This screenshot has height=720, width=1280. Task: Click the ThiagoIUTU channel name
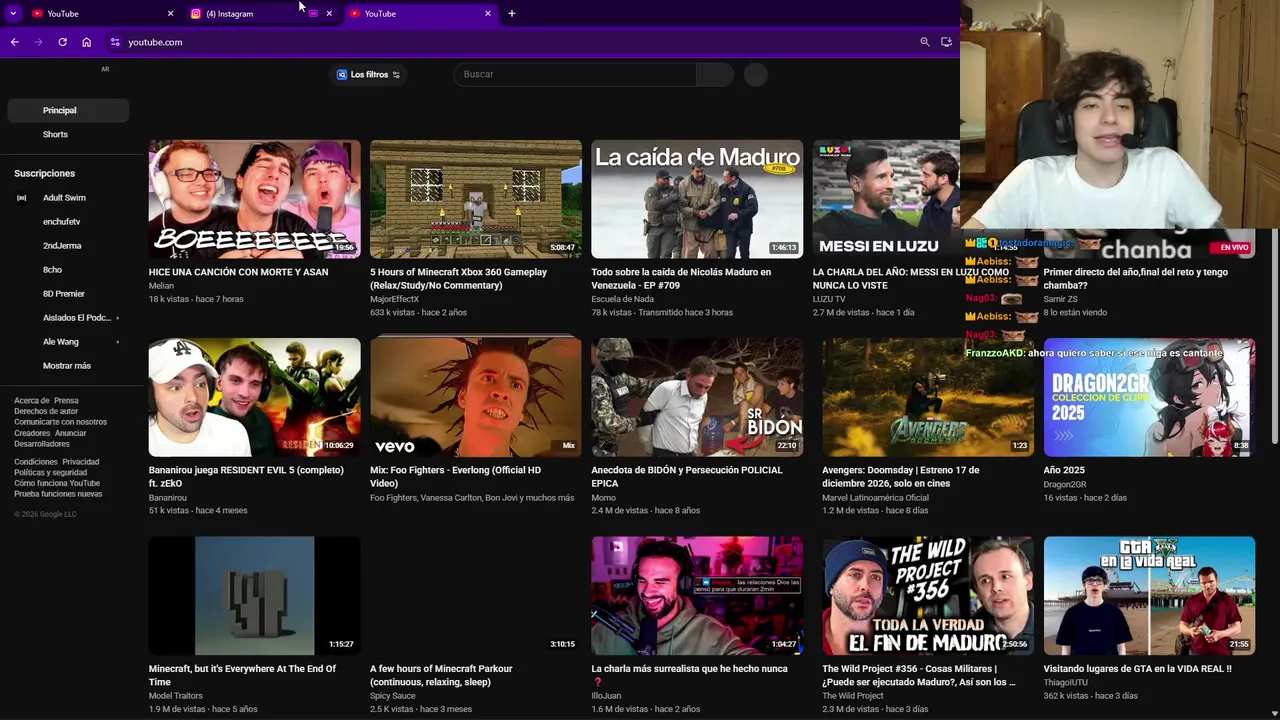(x=1066, y=696)
